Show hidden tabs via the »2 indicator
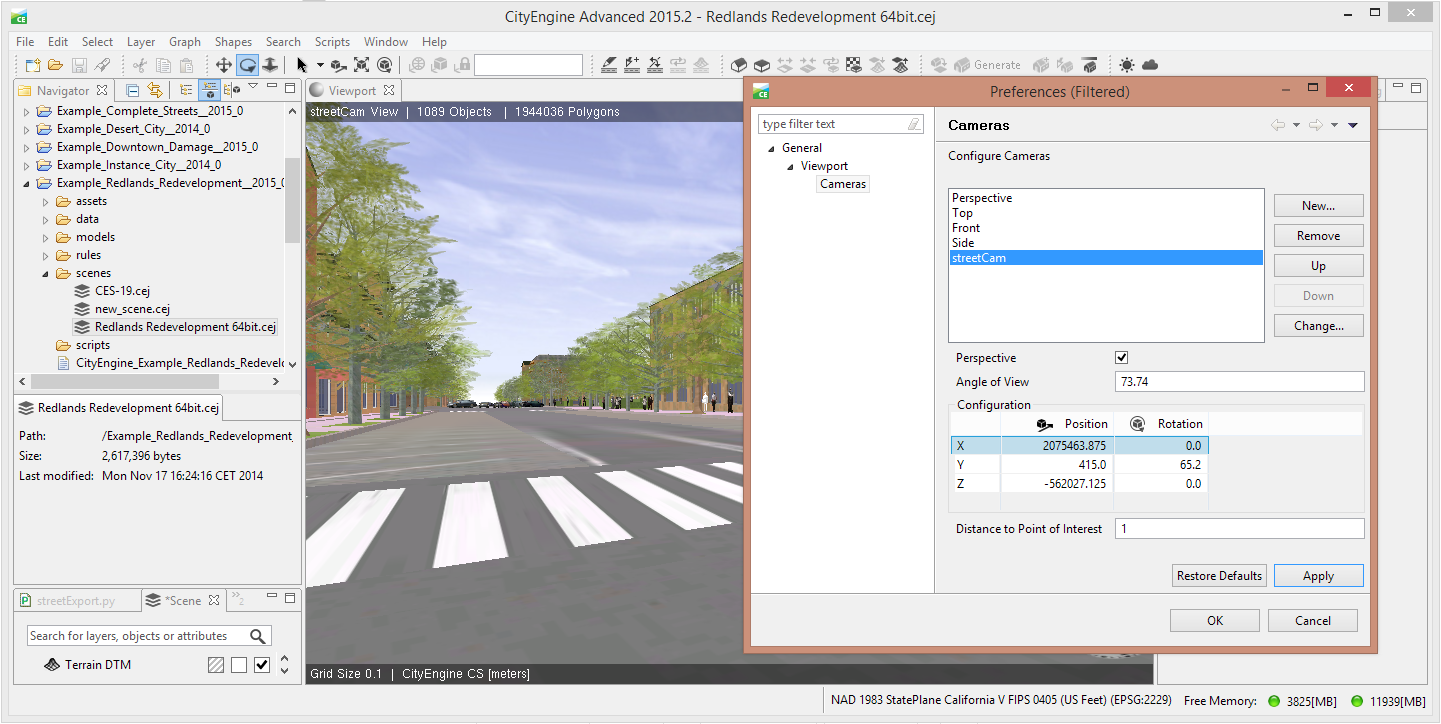 (x=239, y=600)
